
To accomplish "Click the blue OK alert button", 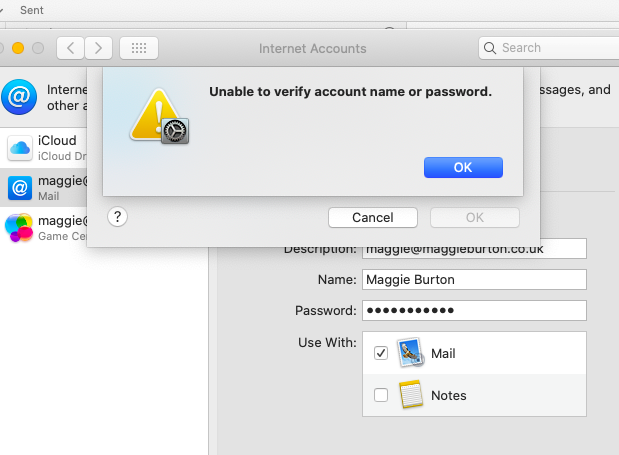I will [463, 167].
